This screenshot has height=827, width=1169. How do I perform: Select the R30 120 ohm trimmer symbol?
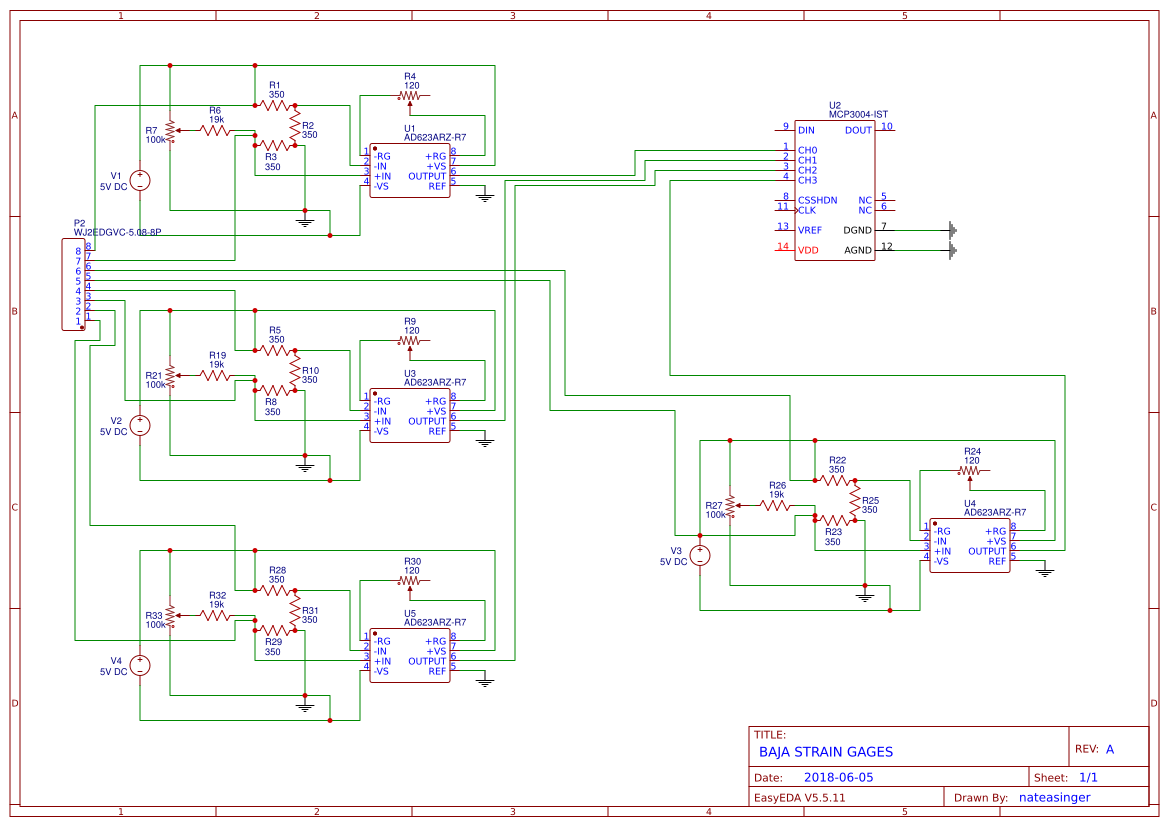click(410, 582)
